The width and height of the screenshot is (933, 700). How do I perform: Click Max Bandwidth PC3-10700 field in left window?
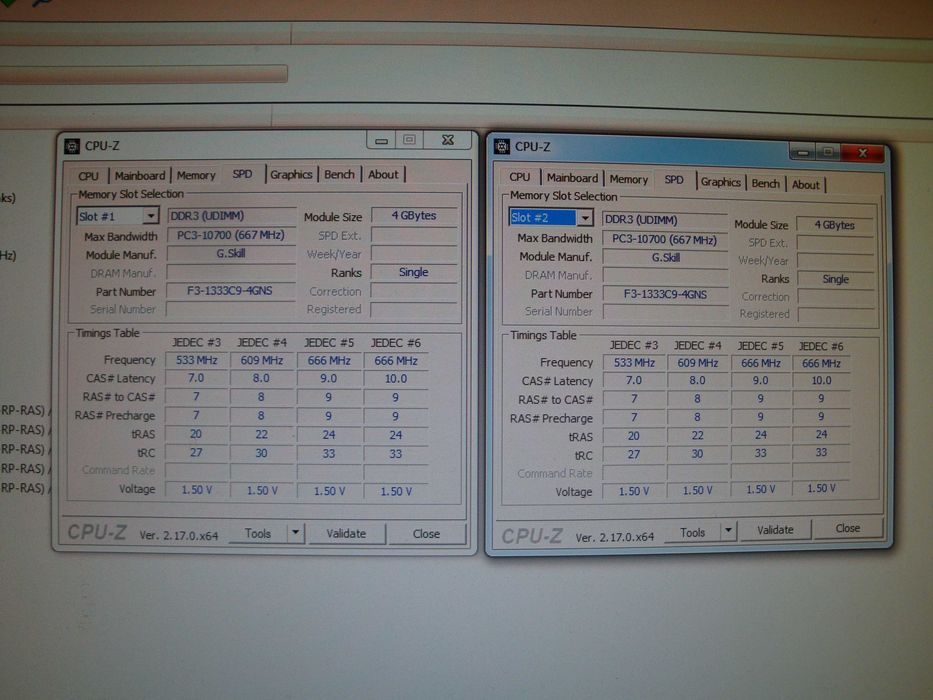point(231,235)
